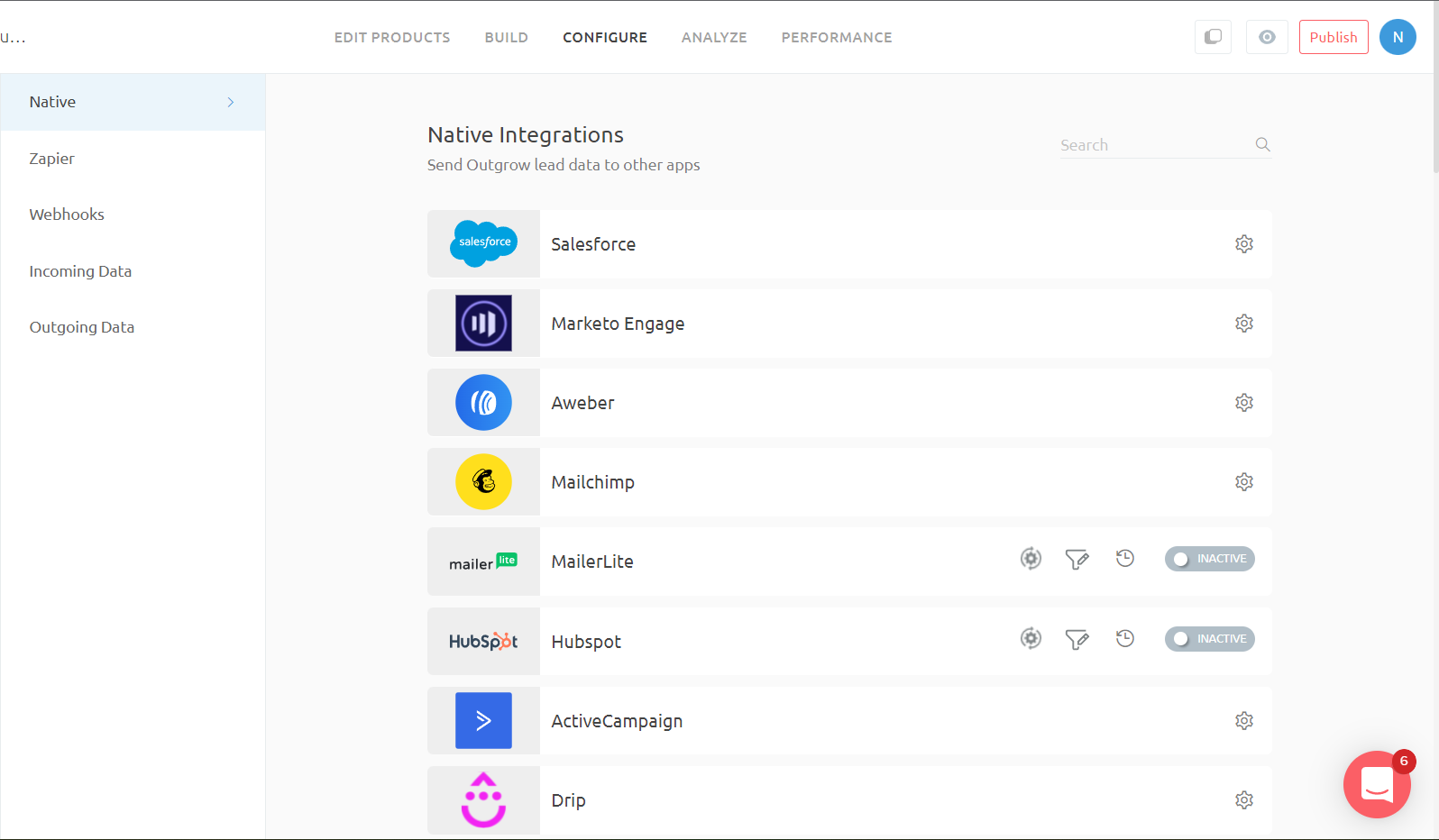The height and width of the screenshot is (840, 1439).
Task: Open Webhooks in the sidebar
Action: point(133,215)
